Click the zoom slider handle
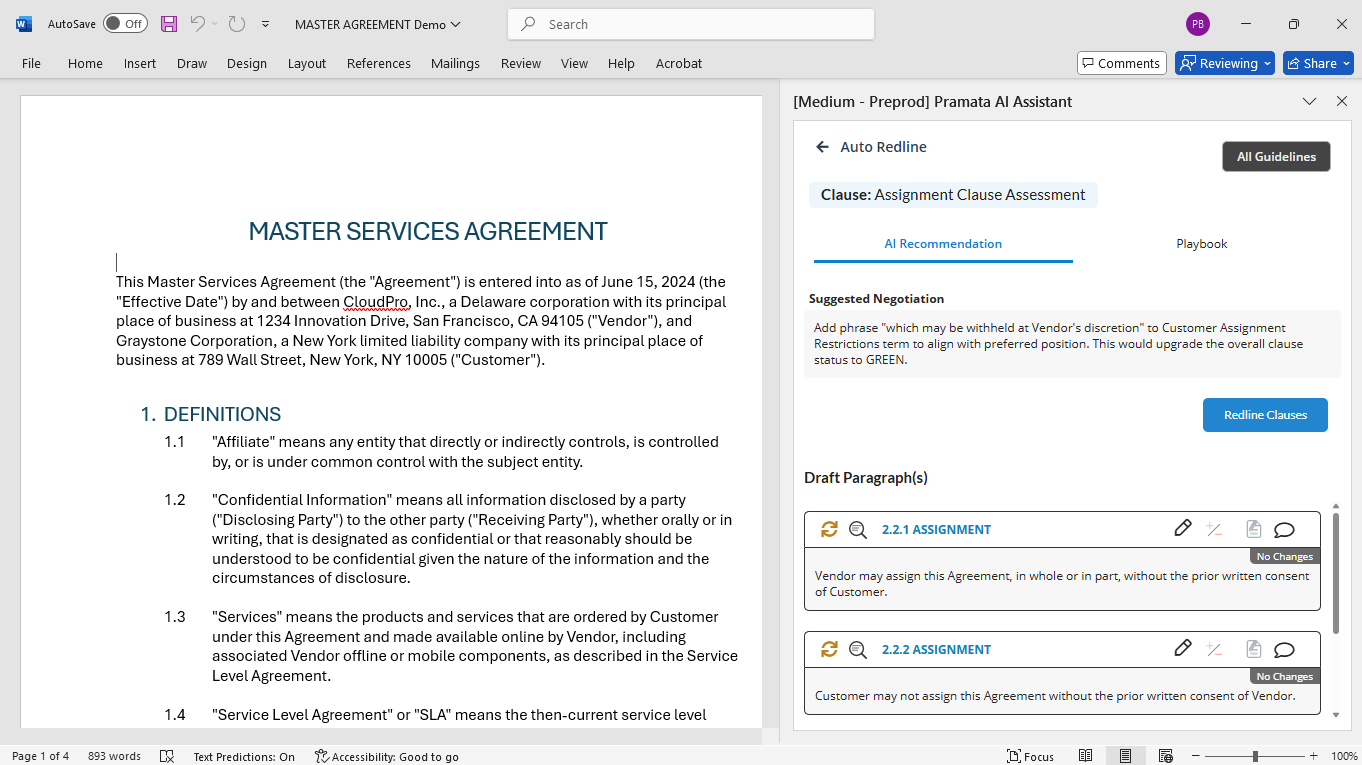Screen dimensions: 1362x765 pos(1255,756)
